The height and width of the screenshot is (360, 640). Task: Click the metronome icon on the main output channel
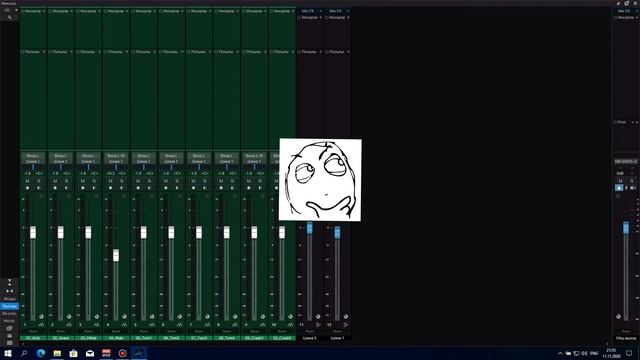[619, 188]
